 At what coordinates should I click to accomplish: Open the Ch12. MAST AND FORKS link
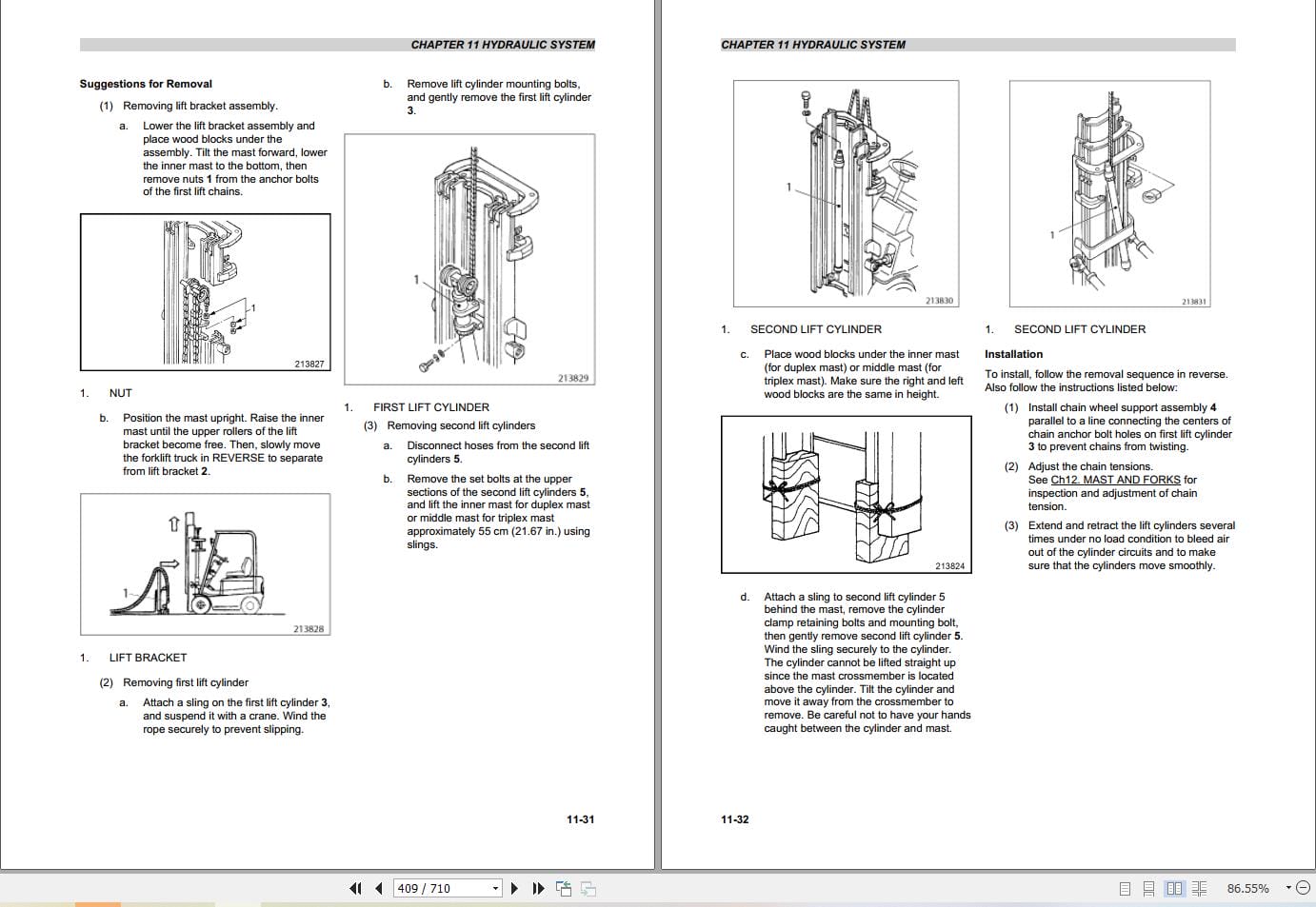coord(1115,480)
